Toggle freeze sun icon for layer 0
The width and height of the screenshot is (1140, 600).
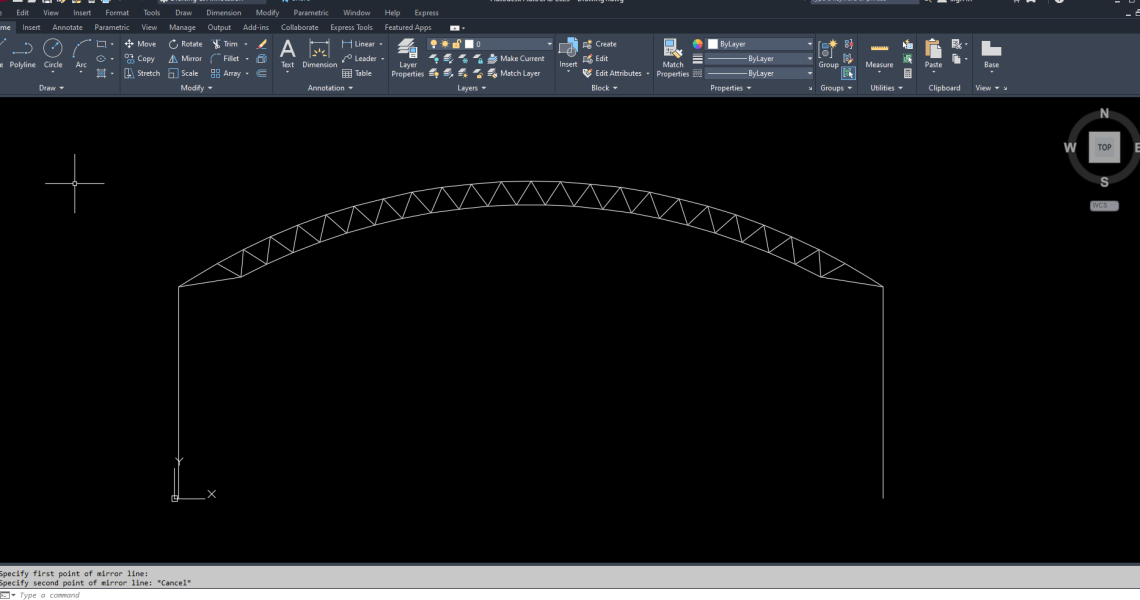coord(445,44)
